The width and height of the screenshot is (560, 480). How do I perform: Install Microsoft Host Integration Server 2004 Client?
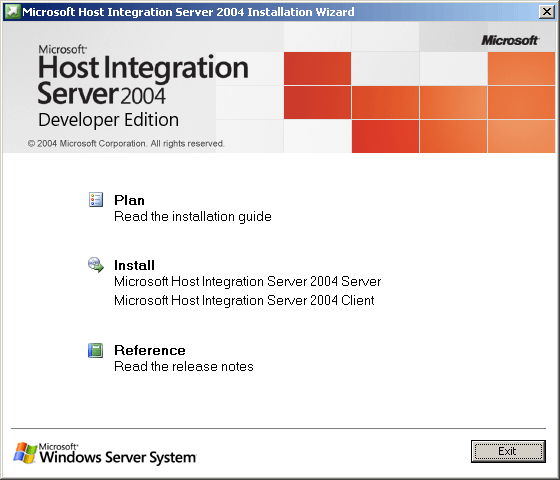point(244,300)
